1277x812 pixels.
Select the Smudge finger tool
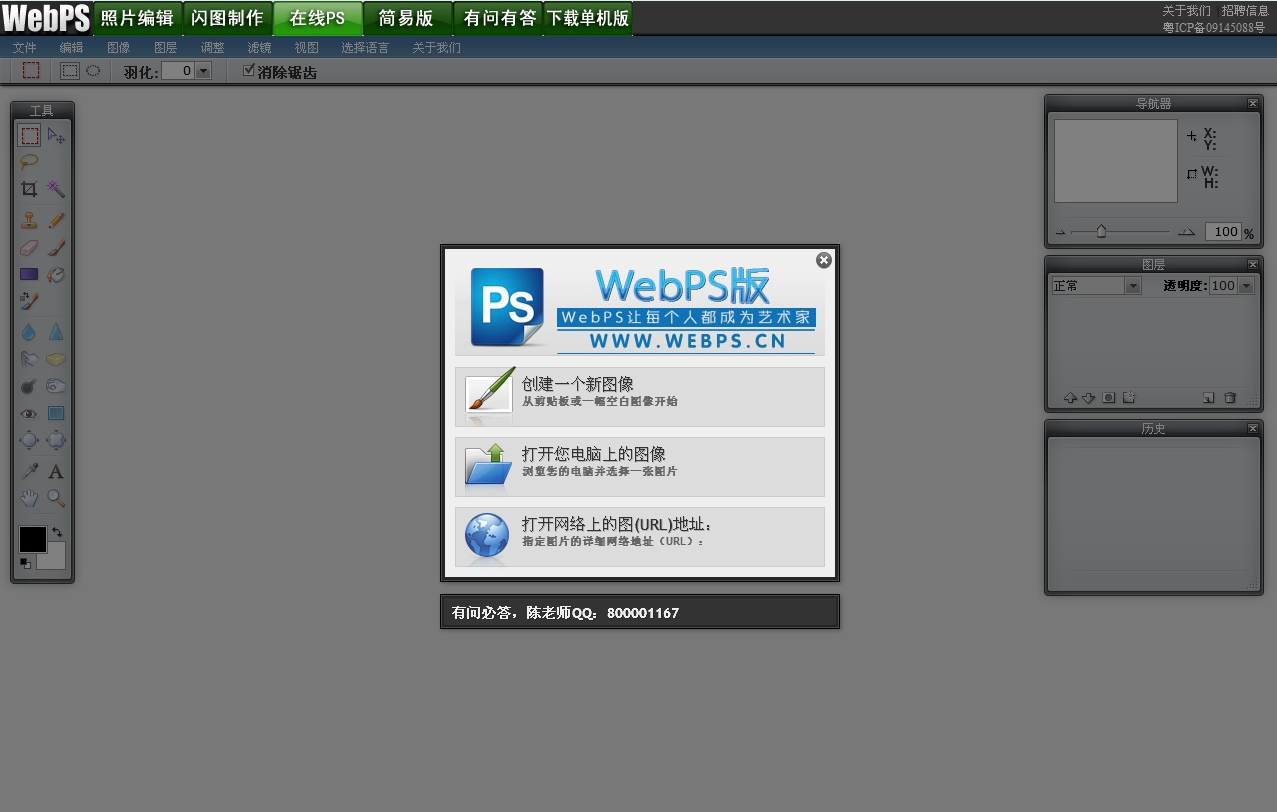point(30,359)
